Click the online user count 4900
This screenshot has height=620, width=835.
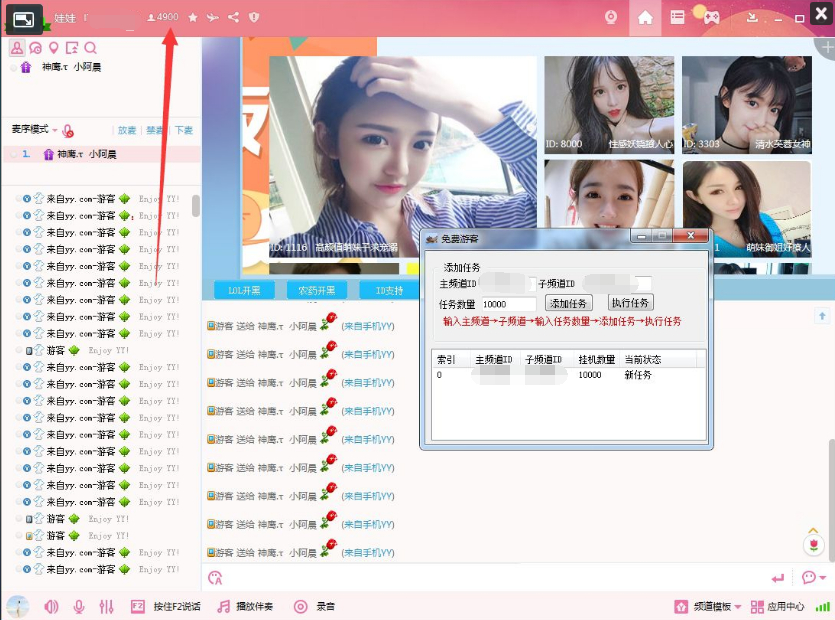tap(163, 17)
